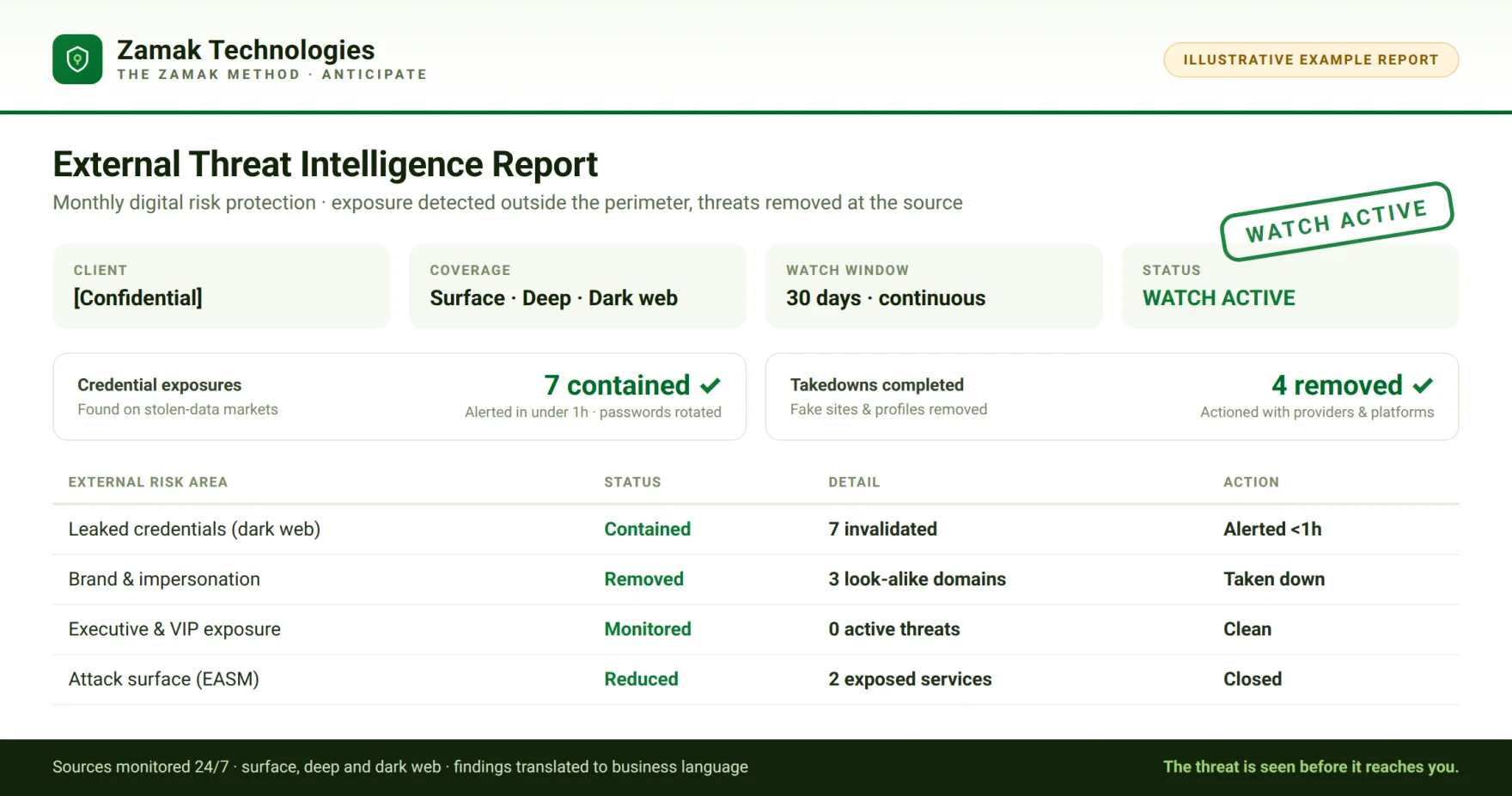Select the Executive & VIP exposure row label
The image size is (1512, 796).
click(x=174, y=629)
